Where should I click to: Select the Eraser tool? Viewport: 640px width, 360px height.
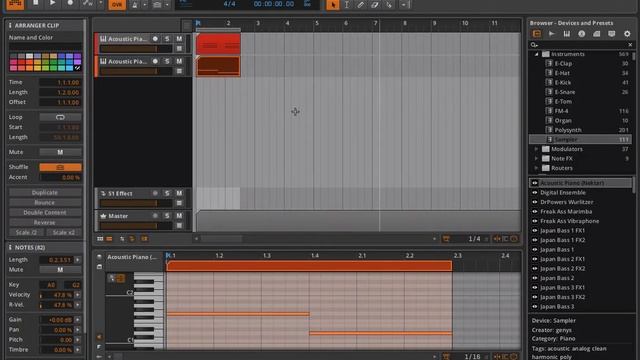point(375,4)
